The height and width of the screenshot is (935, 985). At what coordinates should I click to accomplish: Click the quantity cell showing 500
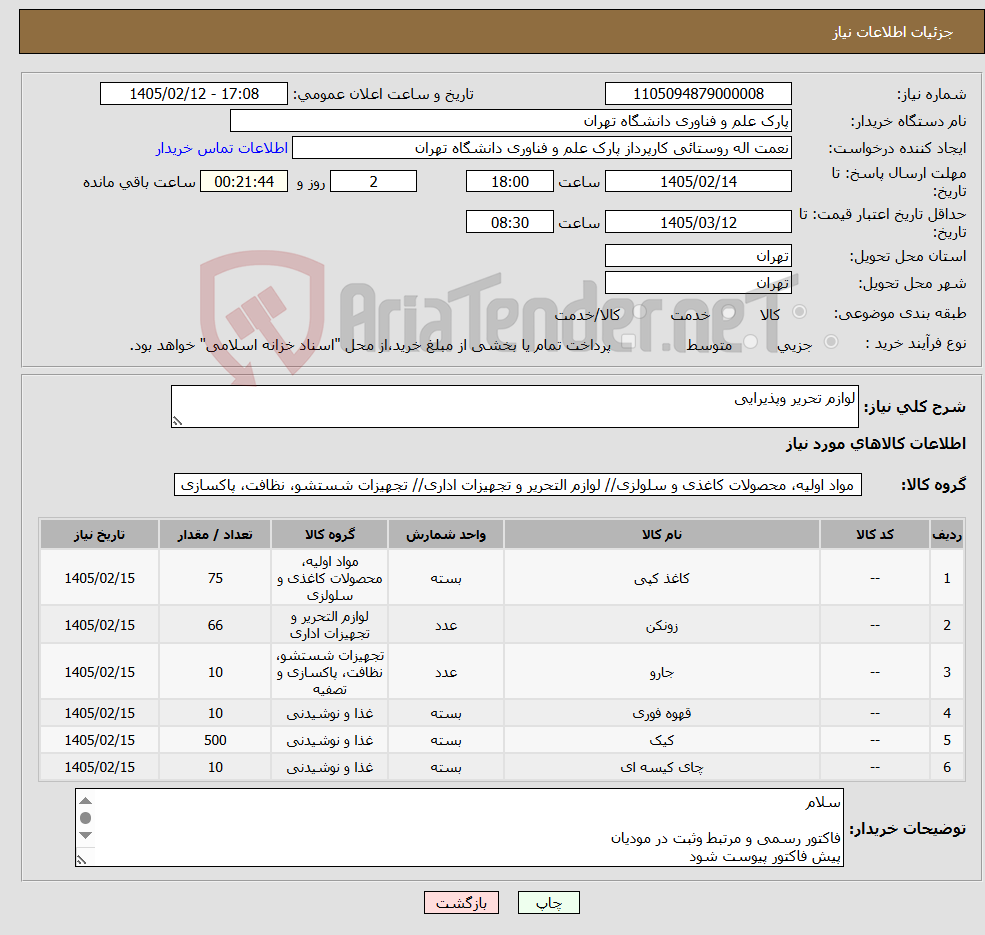(215, 740)
